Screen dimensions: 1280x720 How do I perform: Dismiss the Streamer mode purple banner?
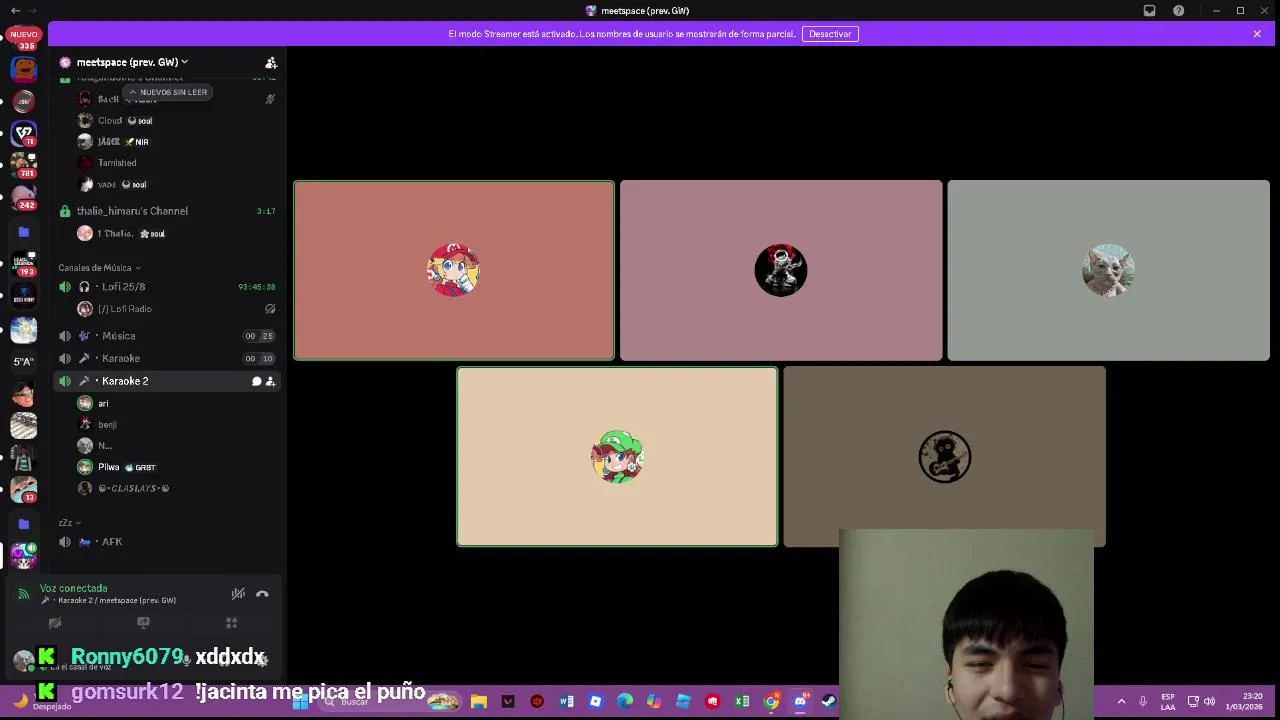click(1257, 34)
